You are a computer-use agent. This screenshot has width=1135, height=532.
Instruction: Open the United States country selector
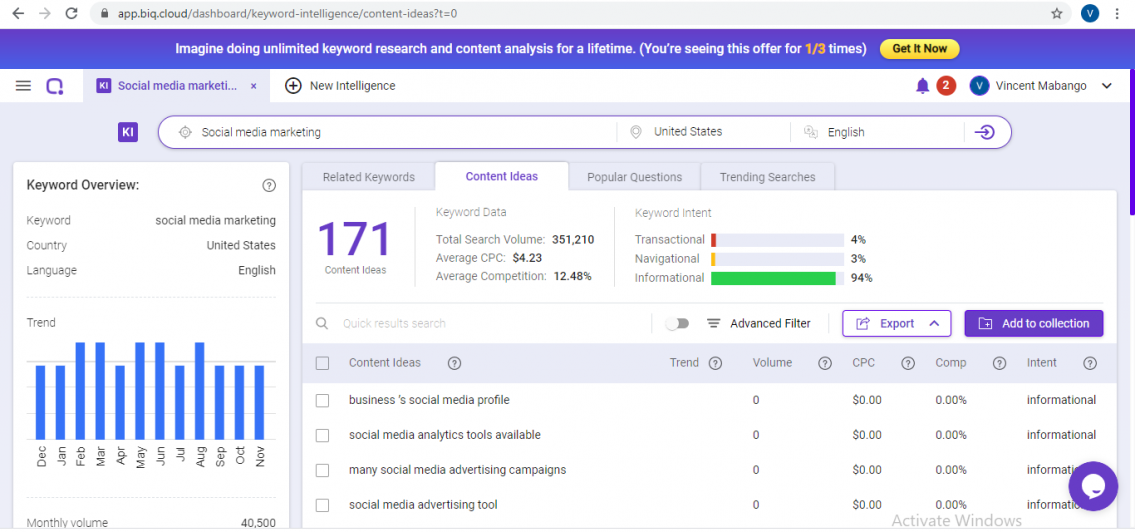click(x=703, y=132)
